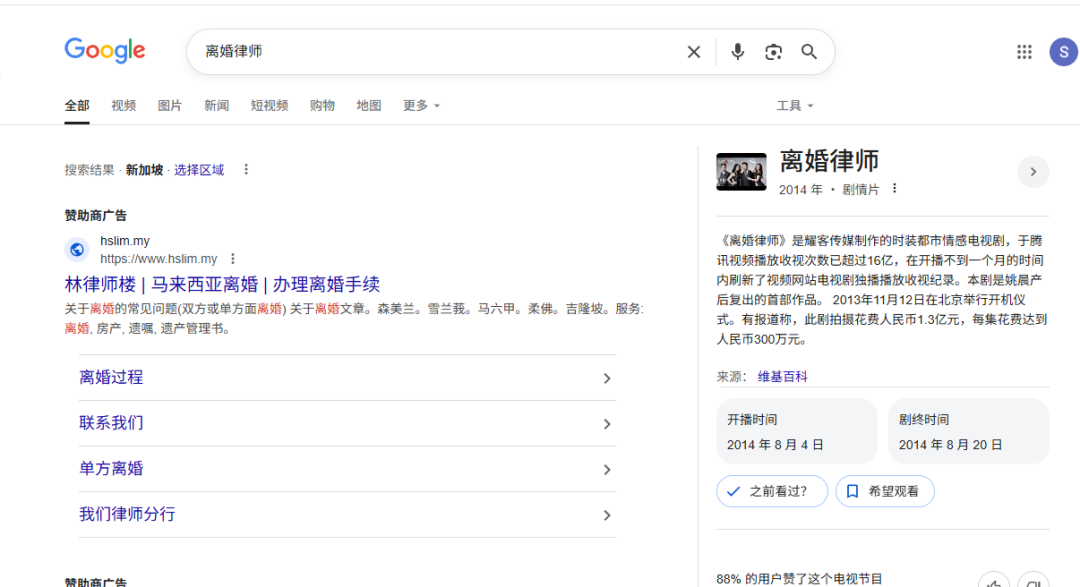Add the show to 希望观看 watchlist
Image resolution: width=1080 pixels, height=587 pixels.
coord(884,491)
